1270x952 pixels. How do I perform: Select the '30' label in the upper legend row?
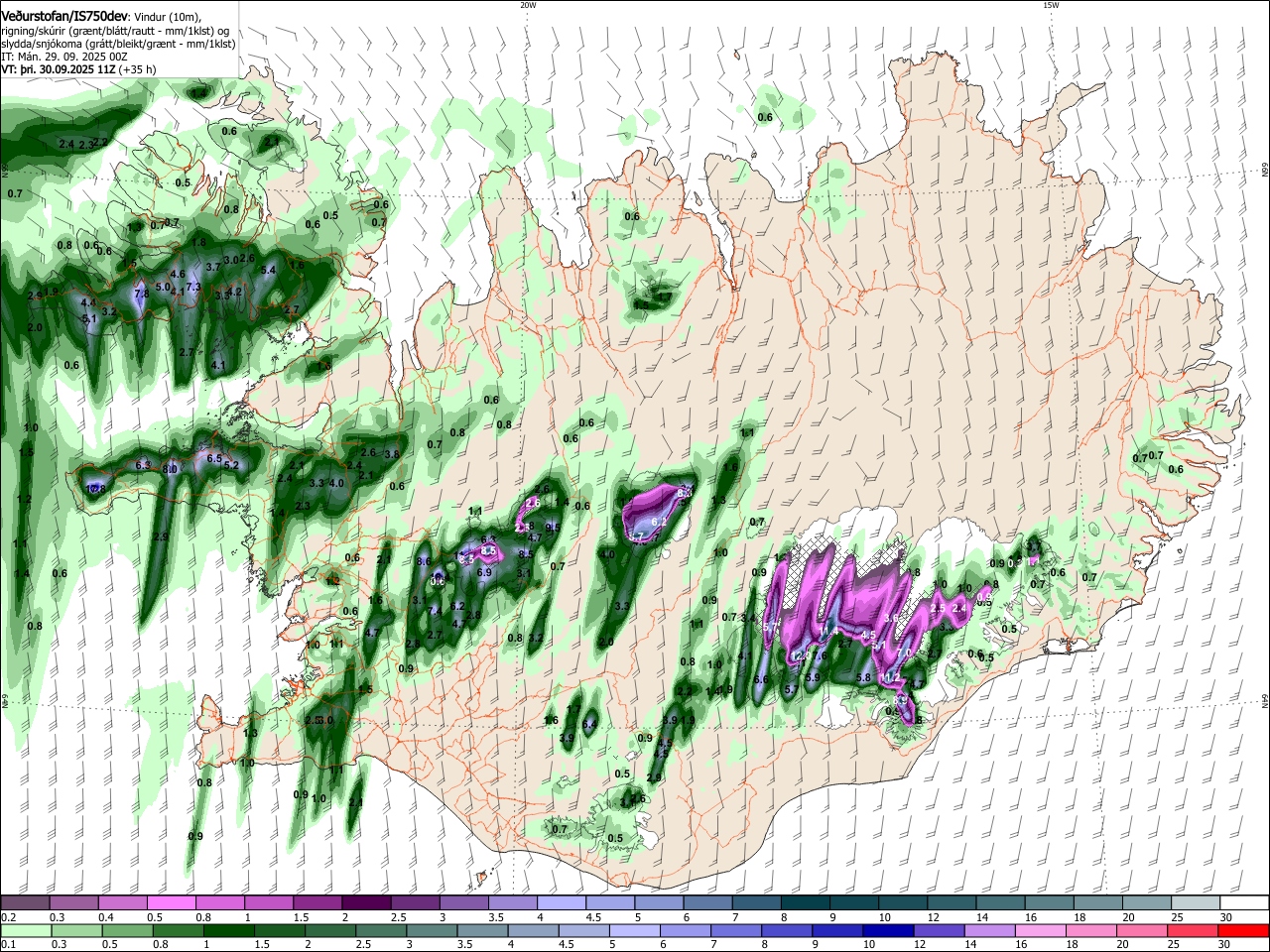[1226, 917]
